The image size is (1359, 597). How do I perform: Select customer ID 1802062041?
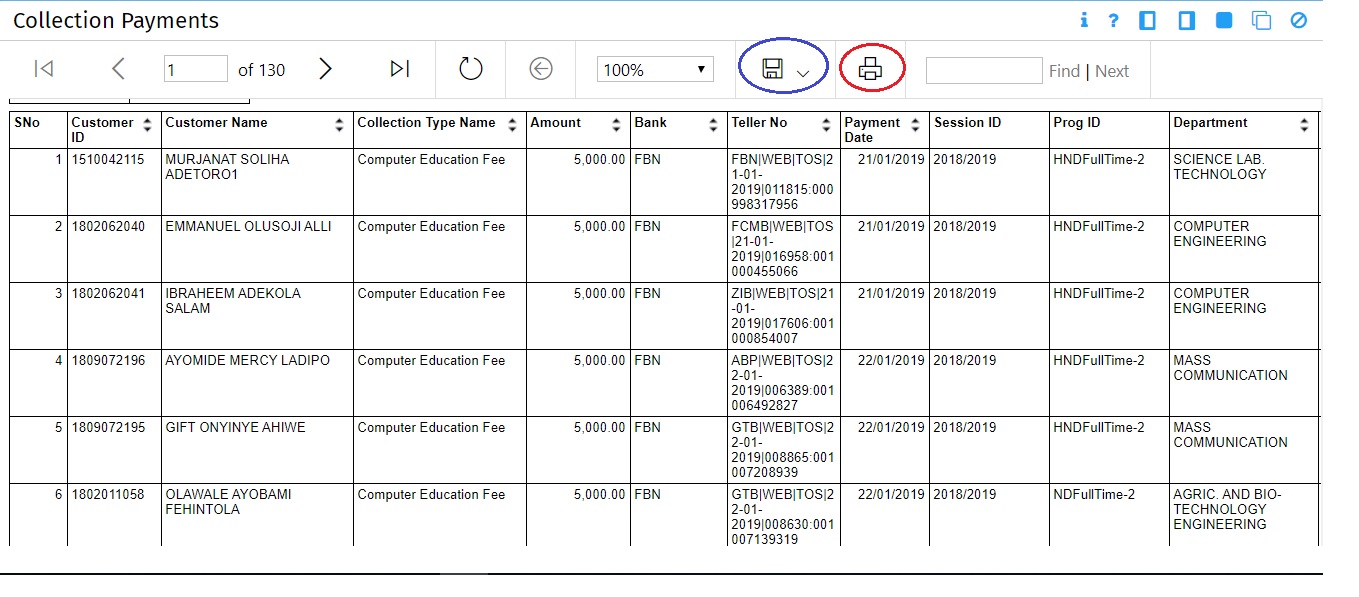(108, 294)
